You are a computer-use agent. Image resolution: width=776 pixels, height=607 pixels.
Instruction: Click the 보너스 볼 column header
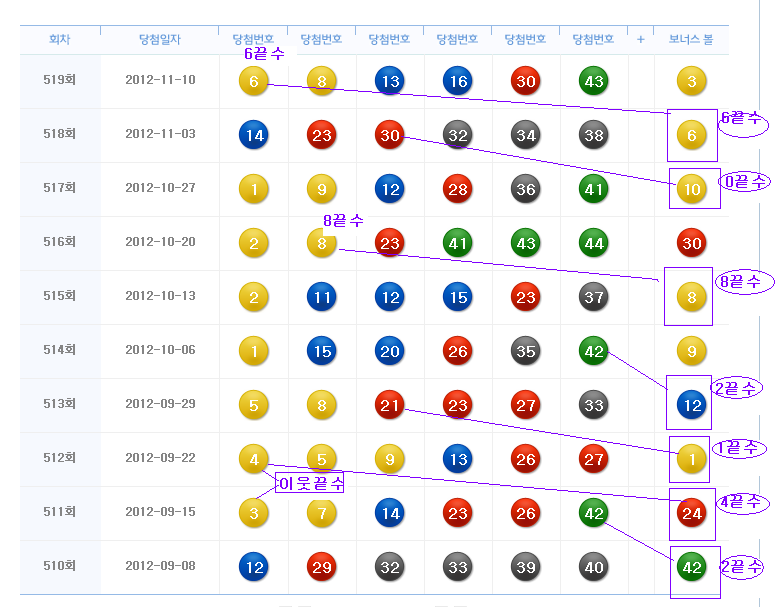[x=691, y=40]
